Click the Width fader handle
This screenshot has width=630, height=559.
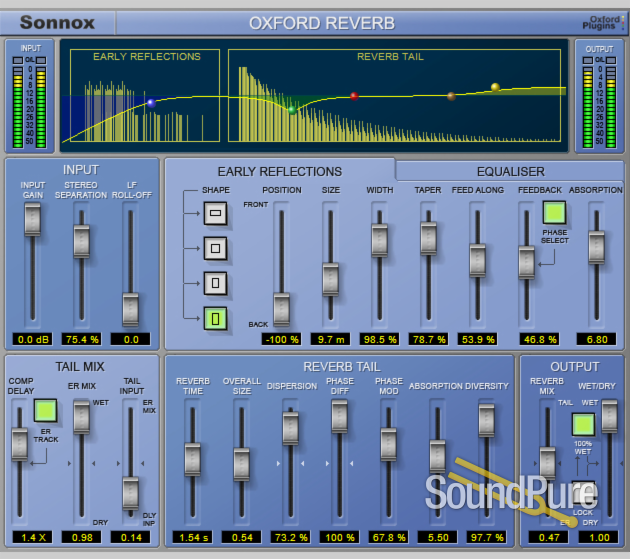380,240
